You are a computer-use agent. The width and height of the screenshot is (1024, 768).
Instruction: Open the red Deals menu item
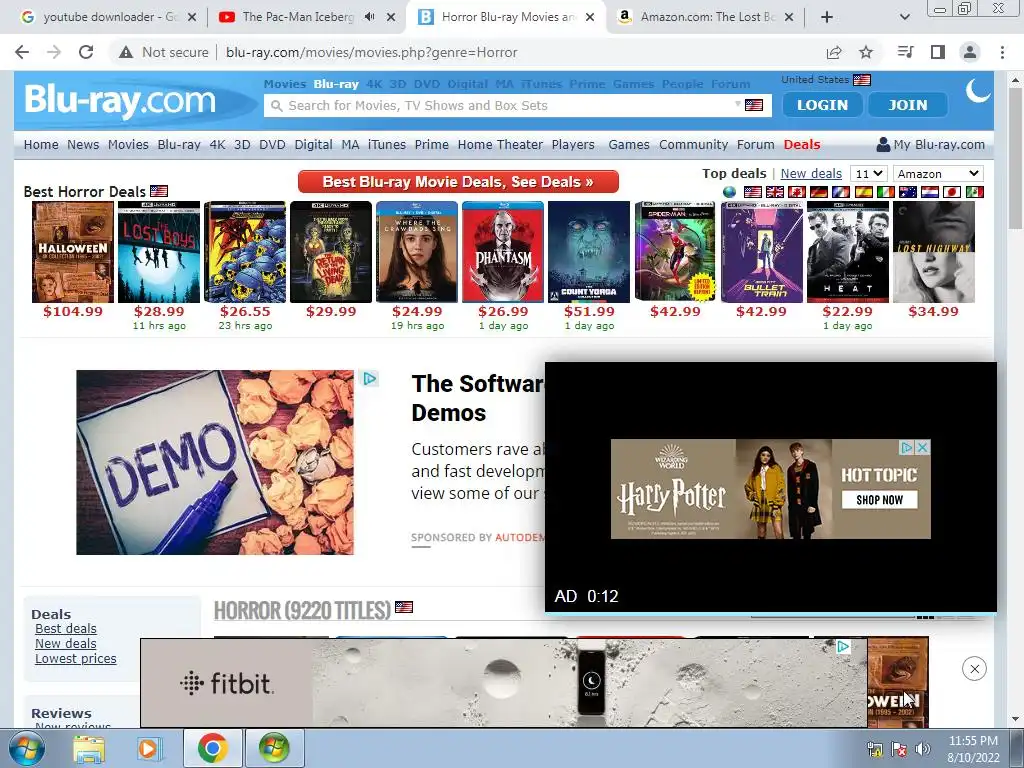tap(802, 144)
